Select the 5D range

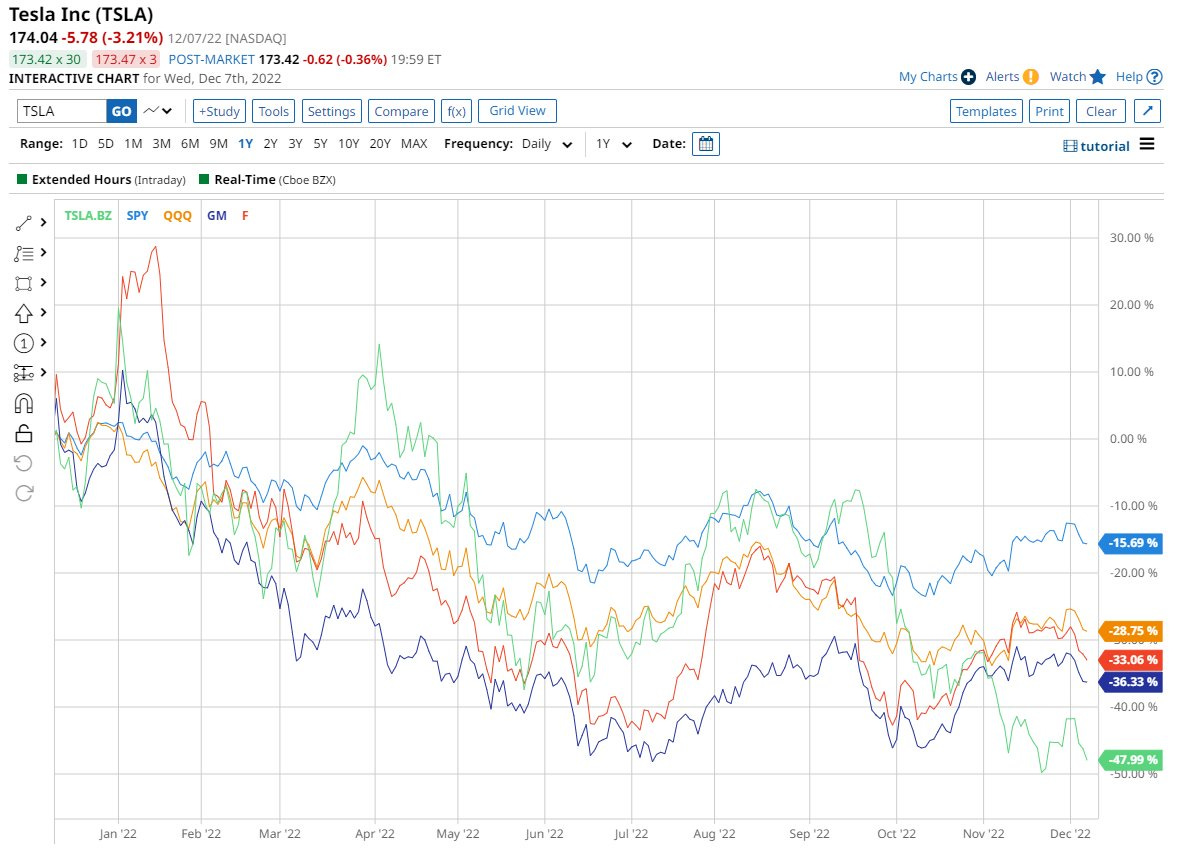point(106,144)
